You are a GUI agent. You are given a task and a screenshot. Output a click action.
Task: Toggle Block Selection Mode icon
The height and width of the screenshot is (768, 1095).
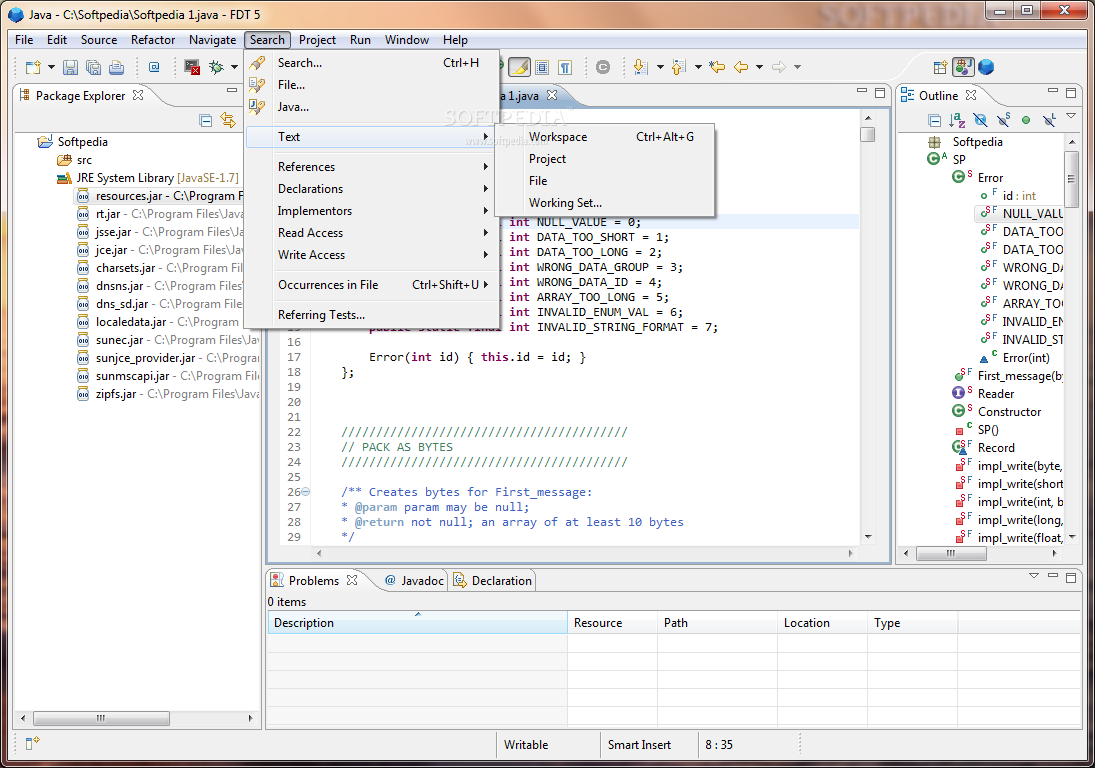pos(542,67)
